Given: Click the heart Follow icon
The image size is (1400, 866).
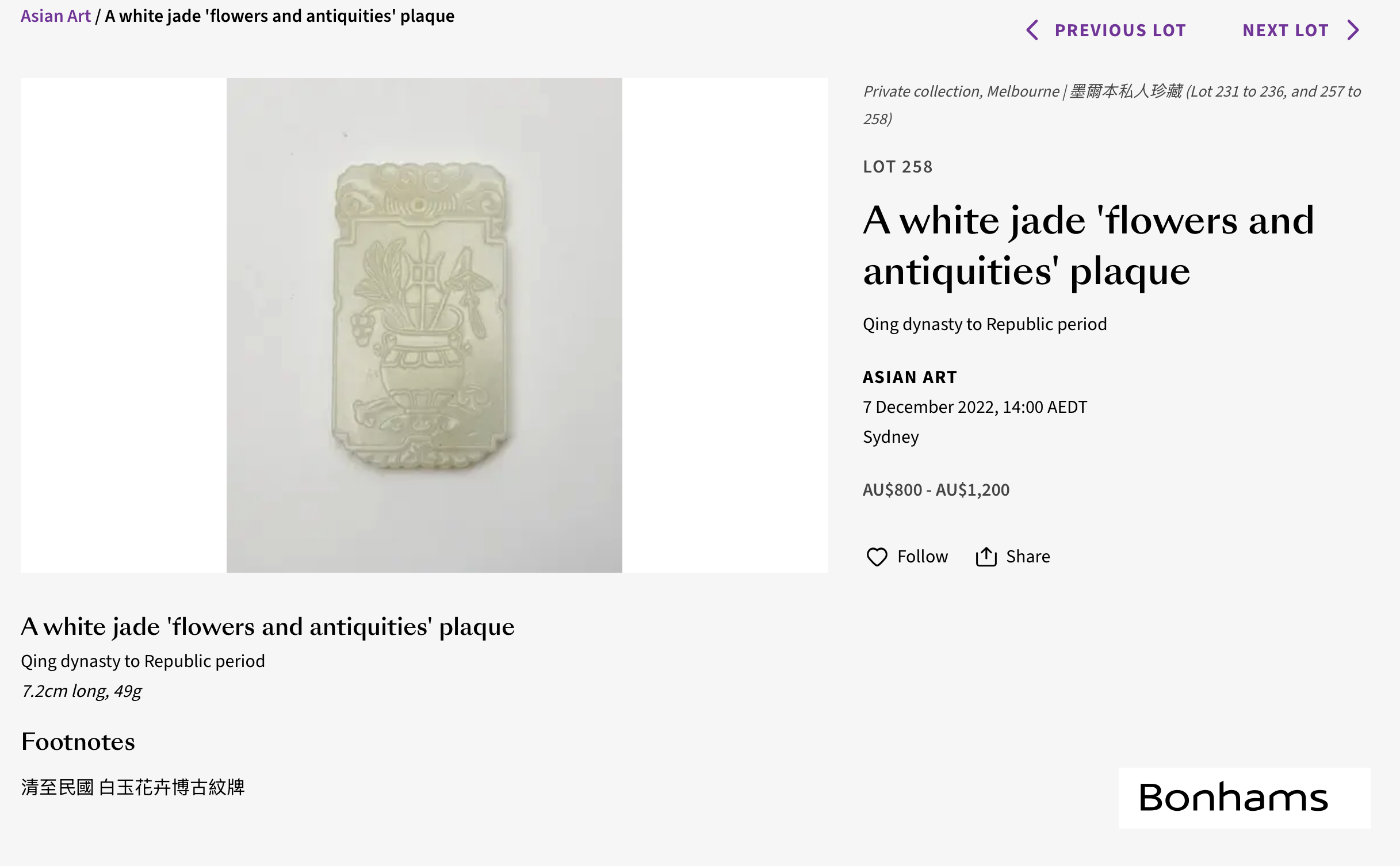Looking at the screenshot, I should coord(877,557).
